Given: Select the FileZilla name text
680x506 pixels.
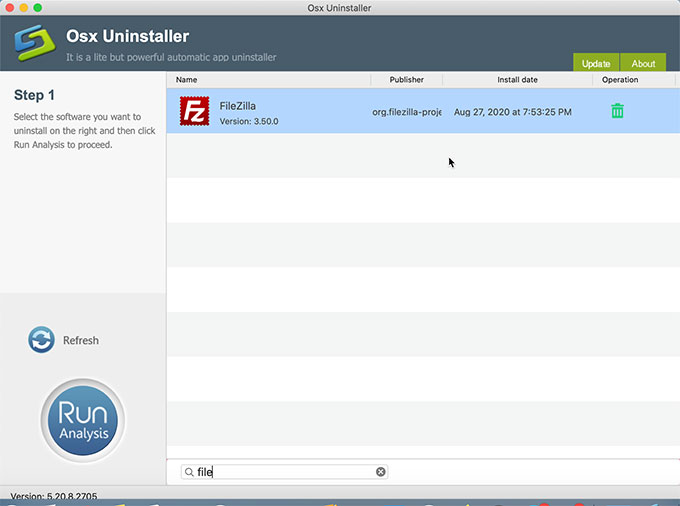Looking at the screenshot, I should pos(238,106).
